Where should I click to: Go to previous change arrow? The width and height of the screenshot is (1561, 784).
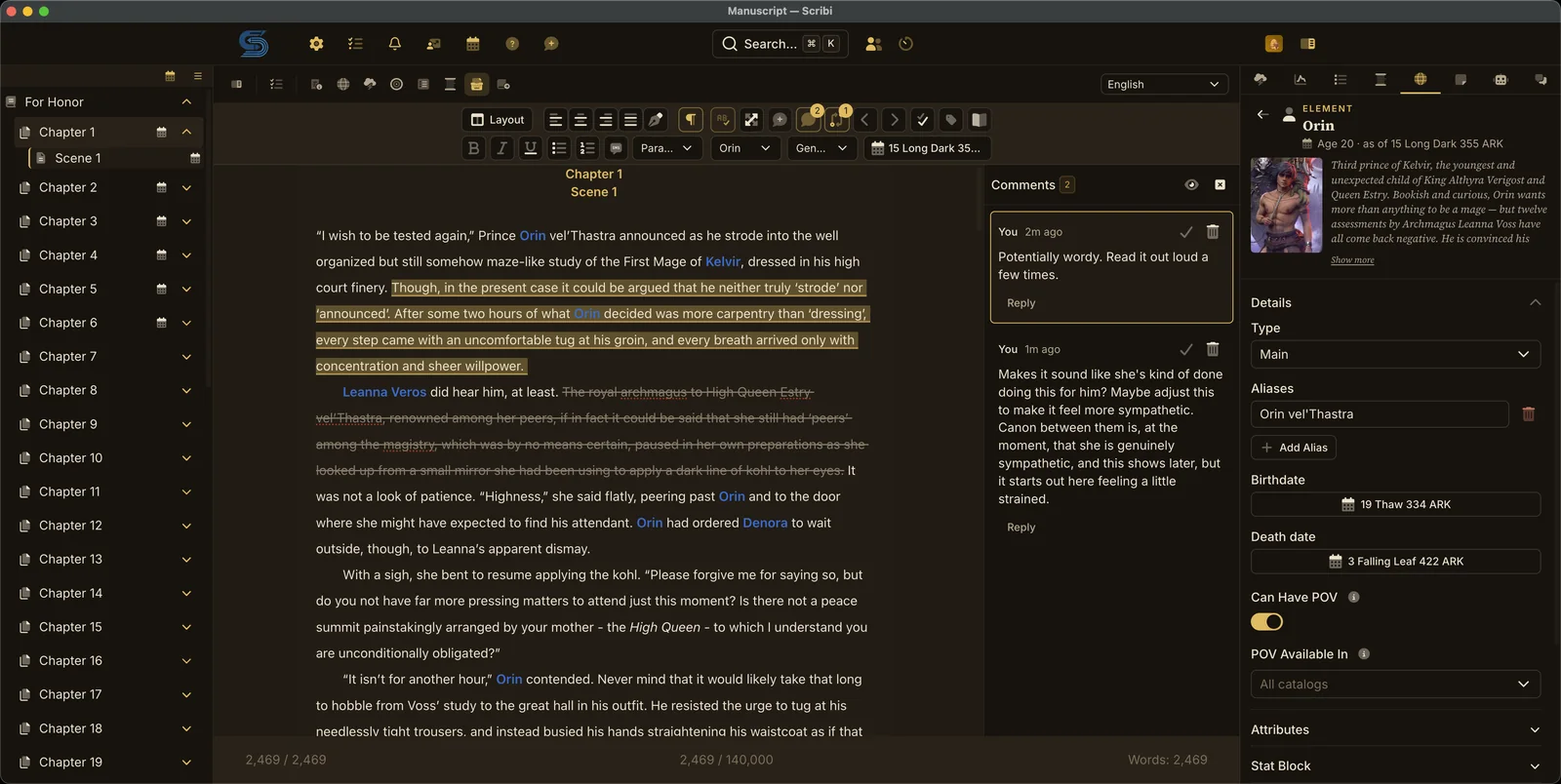(x=865, y=120)
